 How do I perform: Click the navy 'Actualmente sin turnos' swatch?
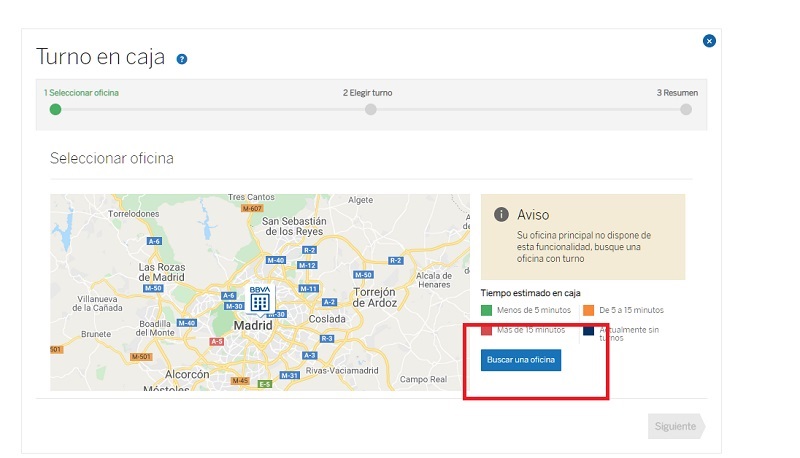(588, 330)
